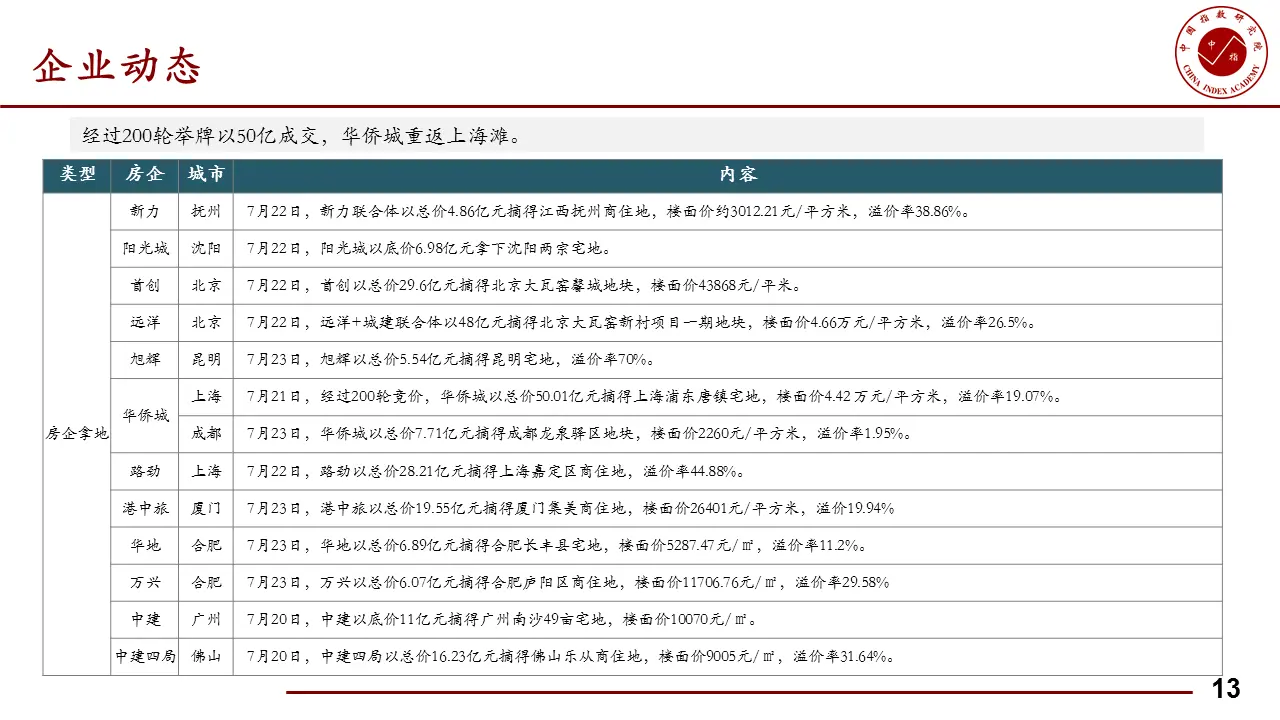Image resolution: width=1280 pixels, height=720 pixels.
Task: Click the 旭辉5.54亿元 content row
Action: 728,360
